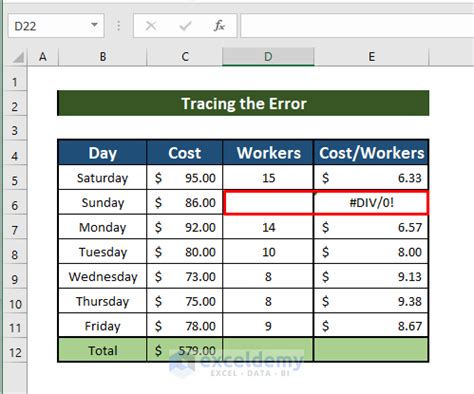
Task: Select the cost cell with 73.00
Action: tap(185, 276)
